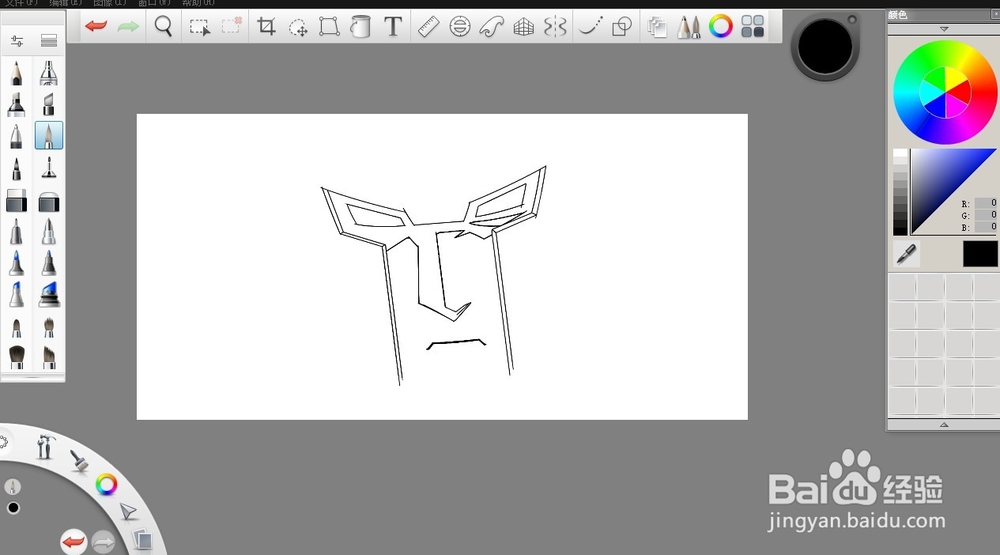
Task: Click current brush indicator in lagoon
Action: tap(12, 487)
